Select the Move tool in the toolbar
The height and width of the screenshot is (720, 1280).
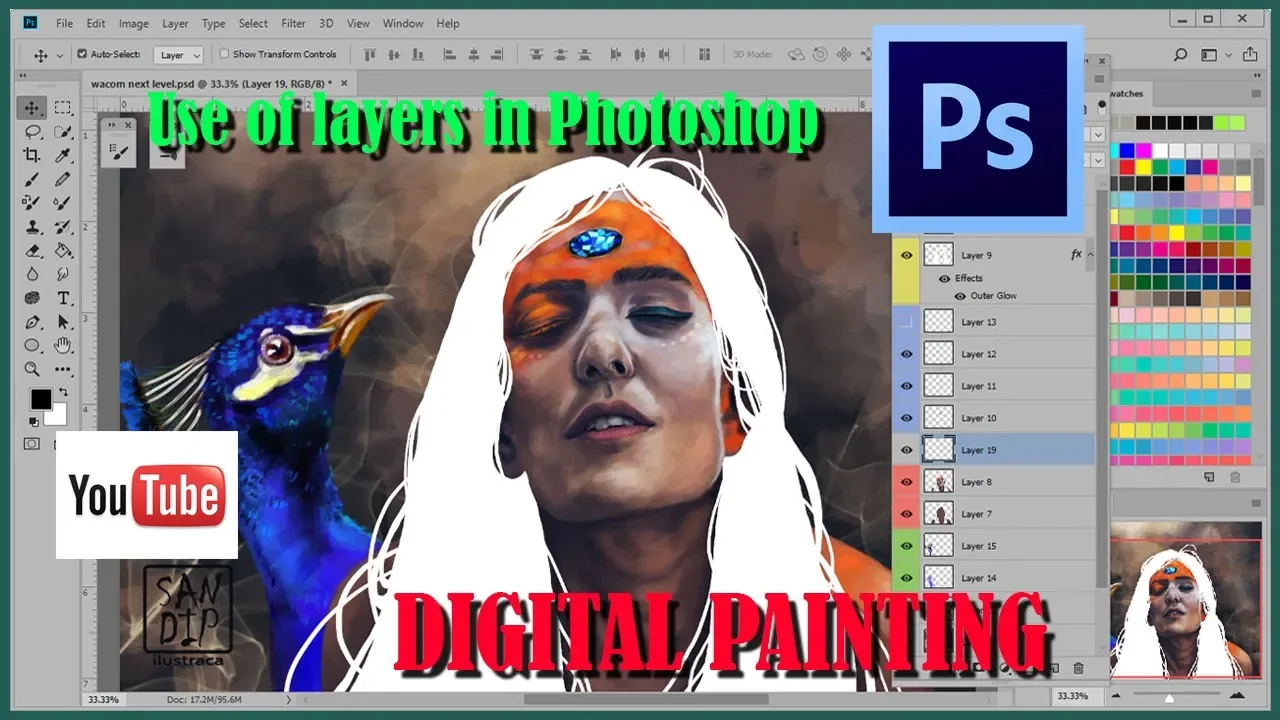click(x=32, y=108)
